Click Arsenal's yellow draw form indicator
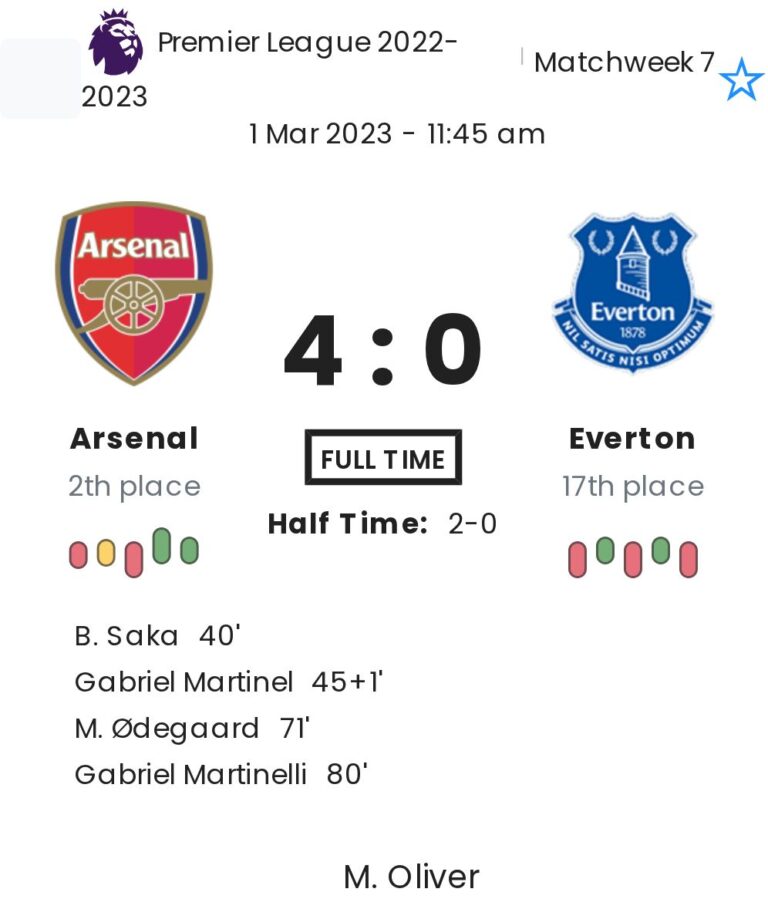The image size is (768, 909). click(106, 553)
